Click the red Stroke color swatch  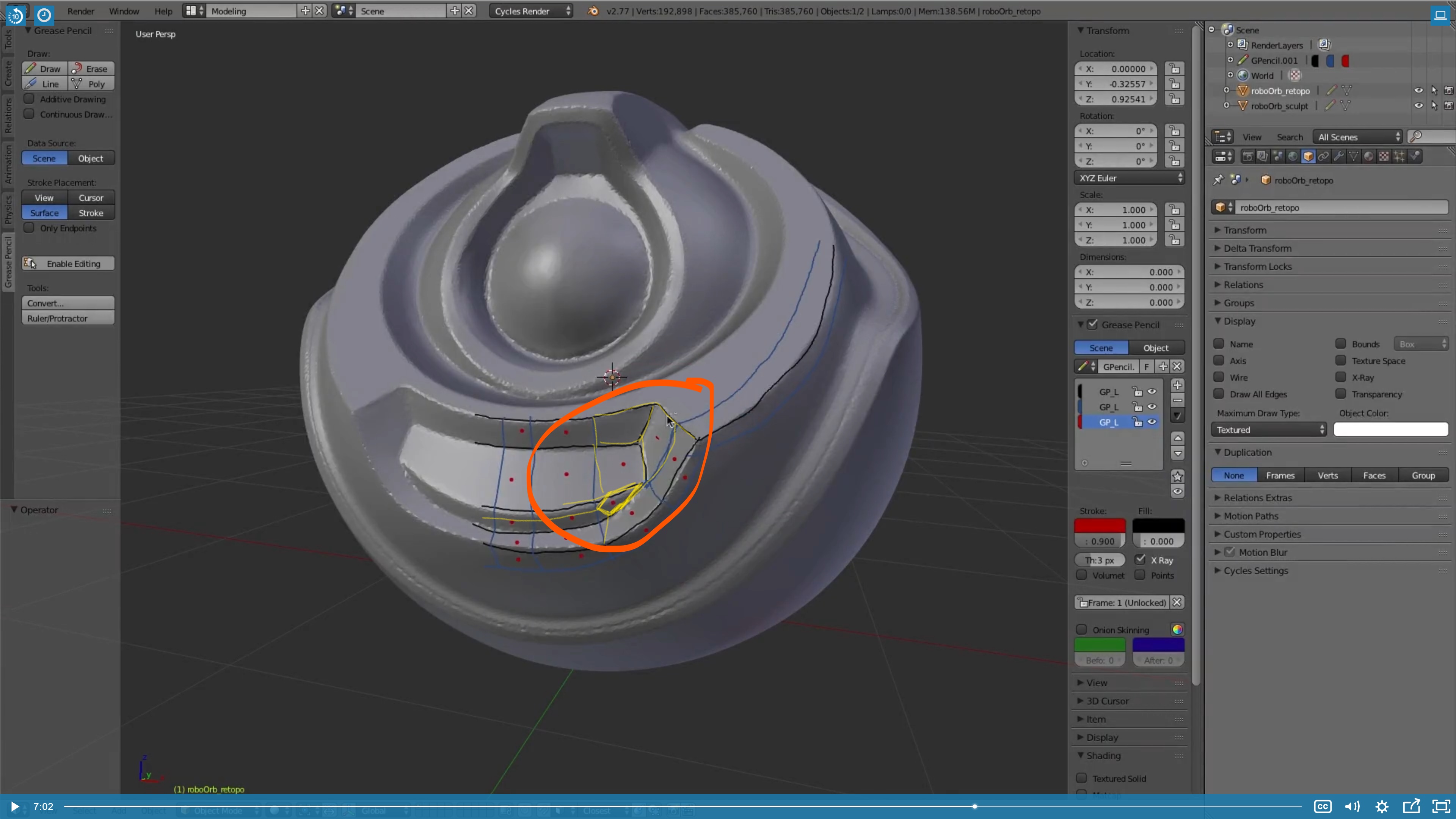(x=1099, y=525)
